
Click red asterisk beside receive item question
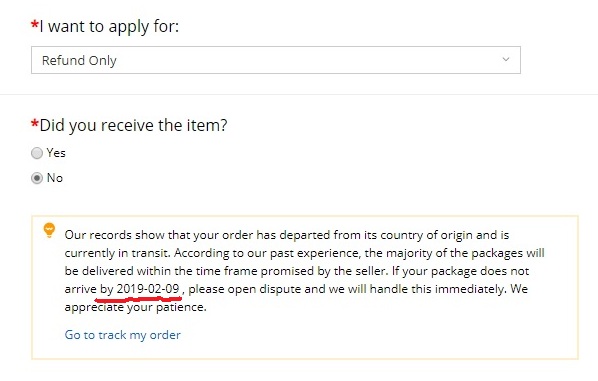coord(35,124)
